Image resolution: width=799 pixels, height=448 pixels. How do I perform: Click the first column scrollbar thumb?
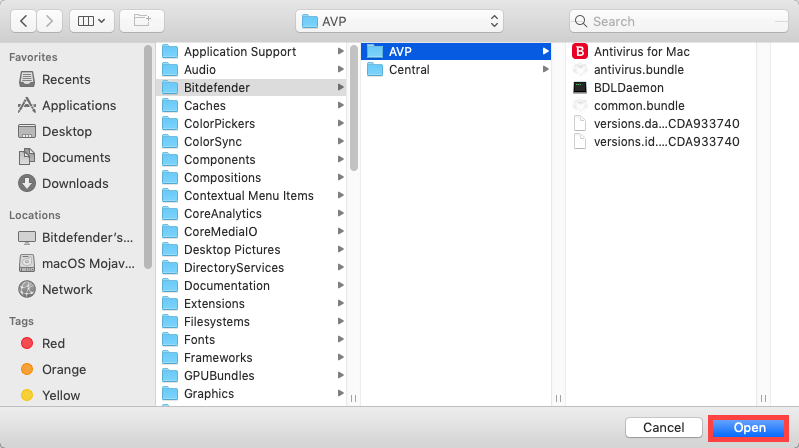click(x=354, y=108)
